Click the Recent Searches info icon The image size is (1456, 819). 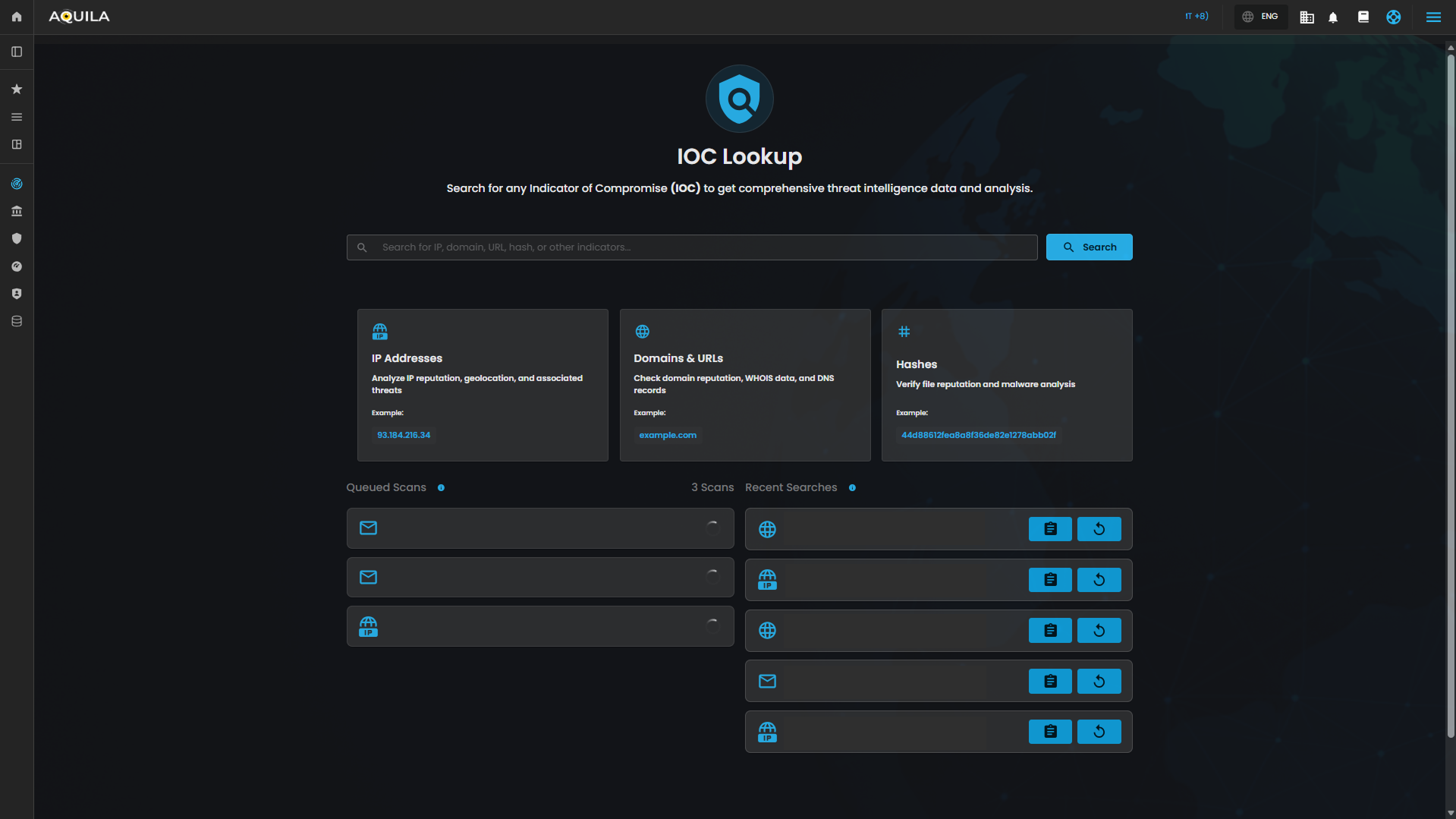click(x=852, y=488)
